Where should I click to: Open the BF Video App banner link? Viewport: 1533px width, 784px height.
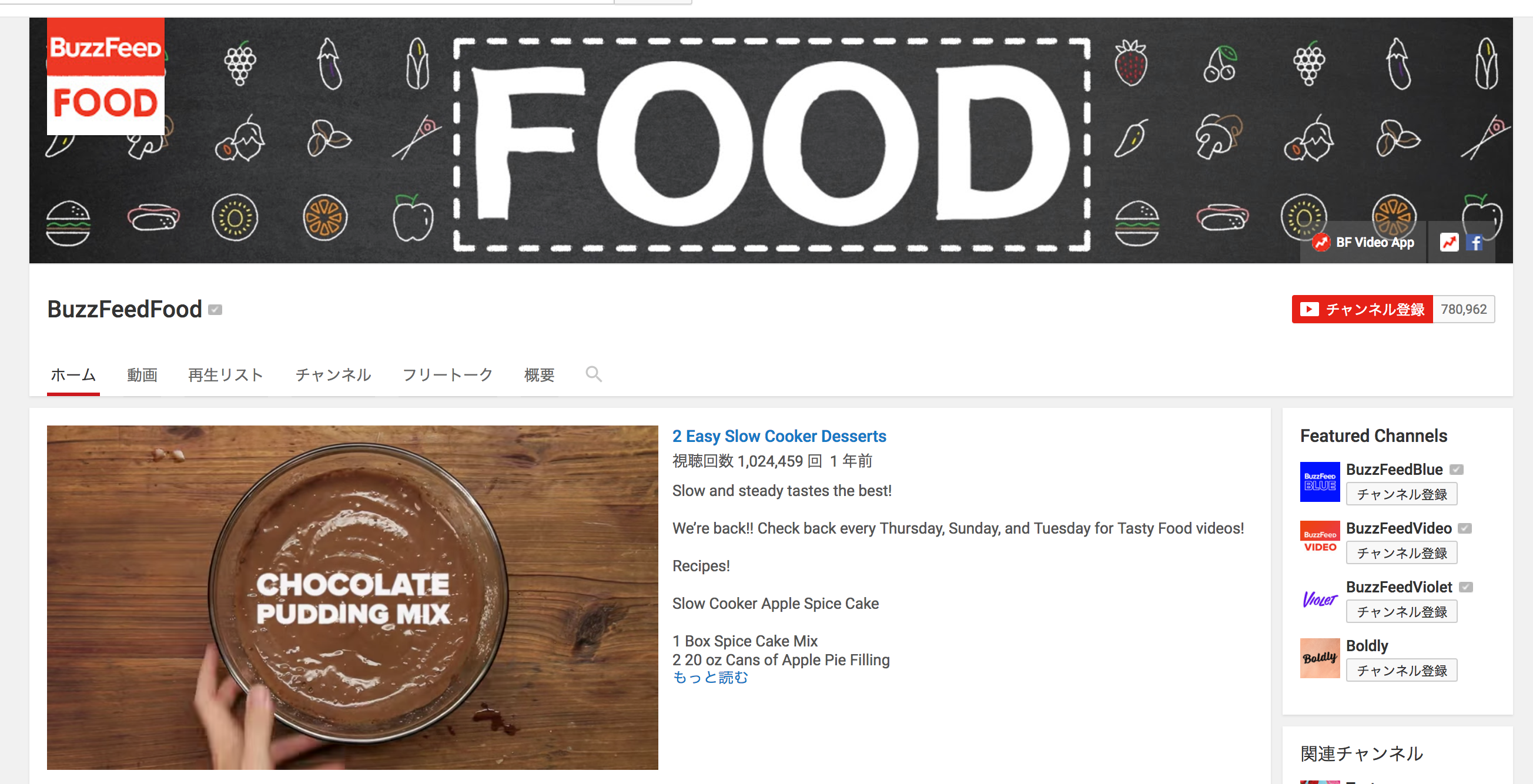point(1363,242)
